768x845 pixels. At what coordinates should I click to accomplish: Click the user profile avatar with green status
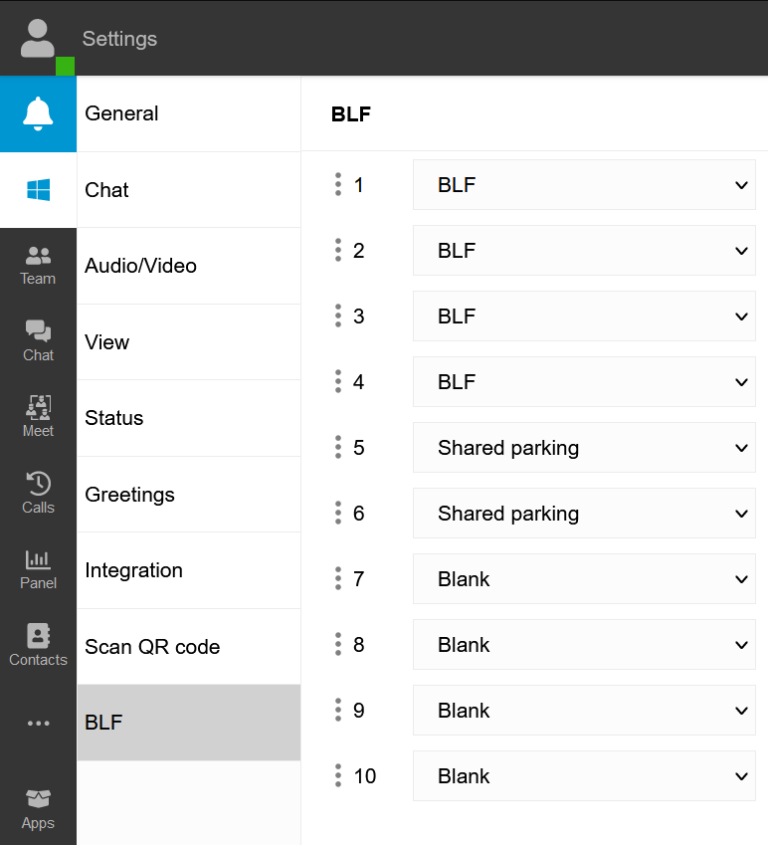(38, 38)
